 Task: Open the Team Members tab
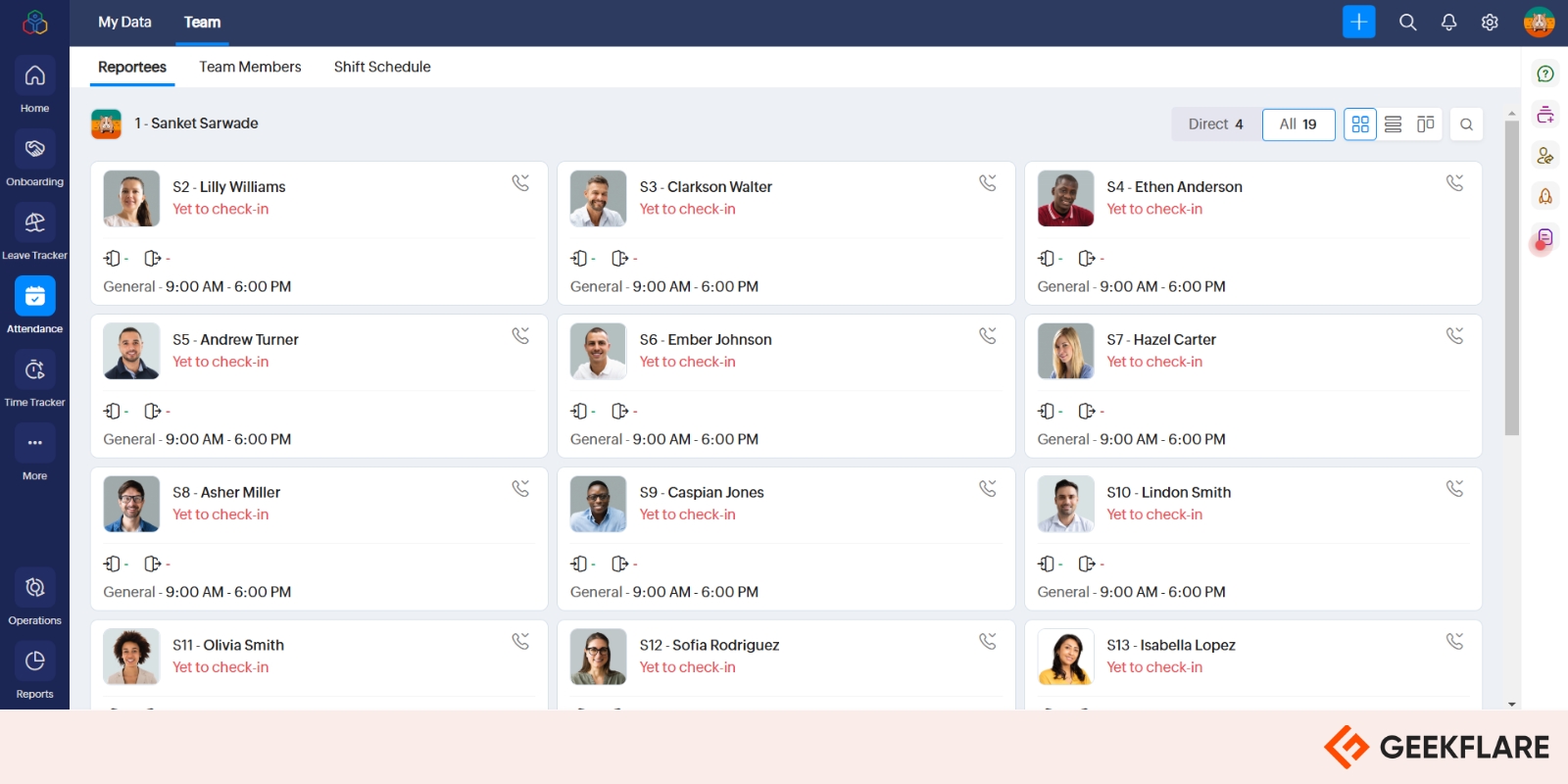click(250, 67)
